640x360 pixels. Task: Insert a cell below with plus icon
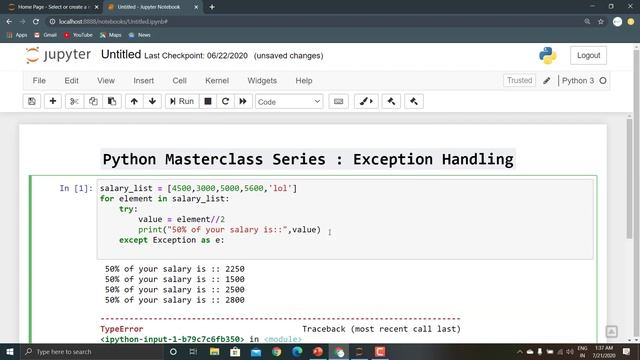[x=53, y=101]
